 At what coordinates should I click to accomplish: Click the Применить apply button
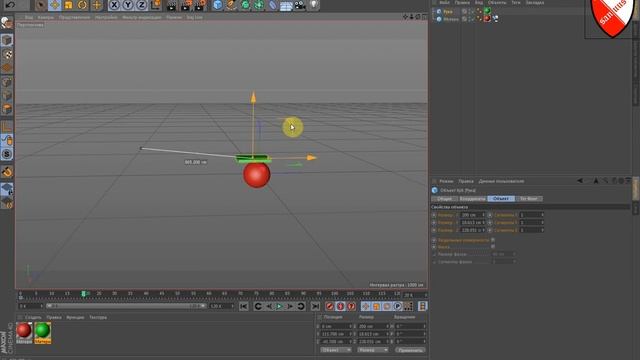[x=410, y=350]
